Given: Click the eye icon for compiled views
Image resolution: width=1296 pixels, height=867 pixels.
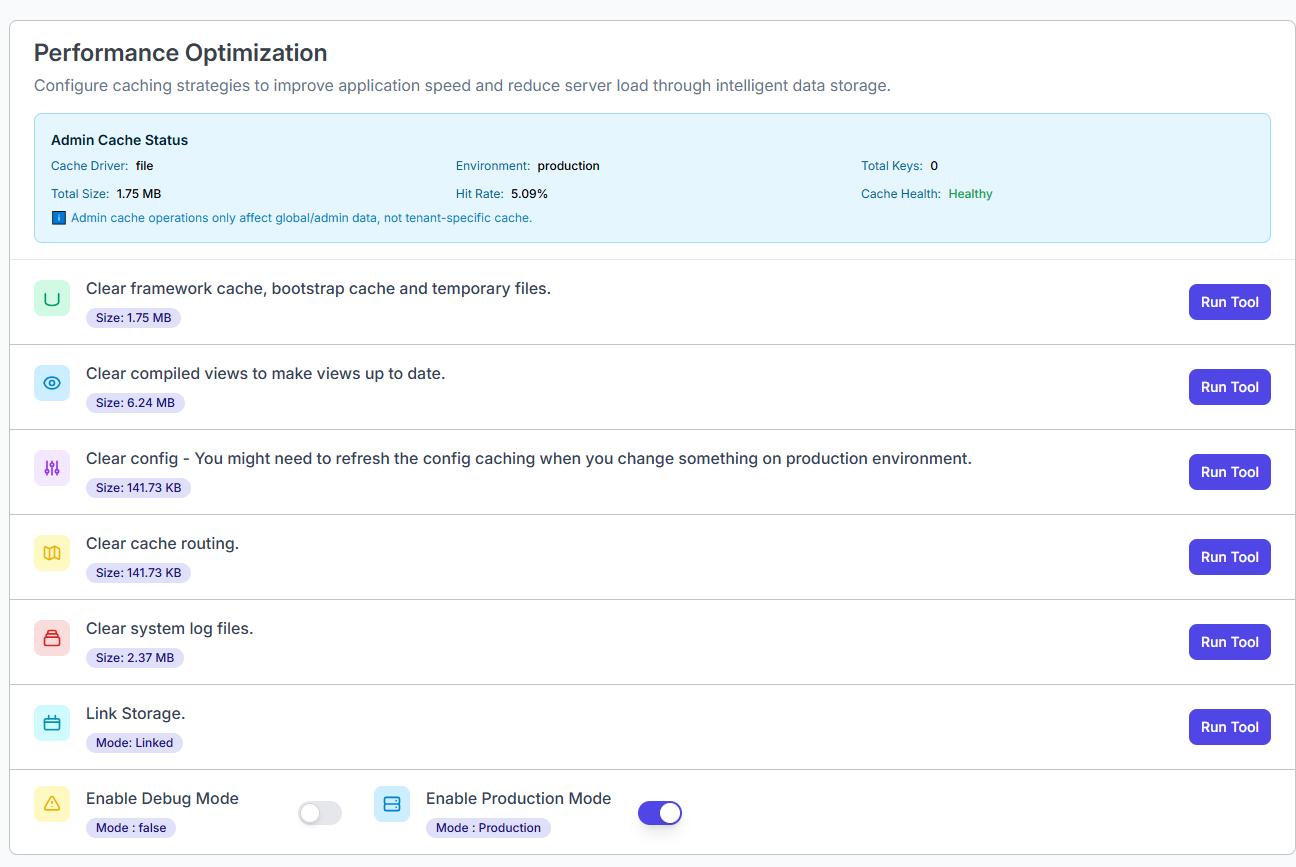Looking at the screenshot, I should 52,383.
